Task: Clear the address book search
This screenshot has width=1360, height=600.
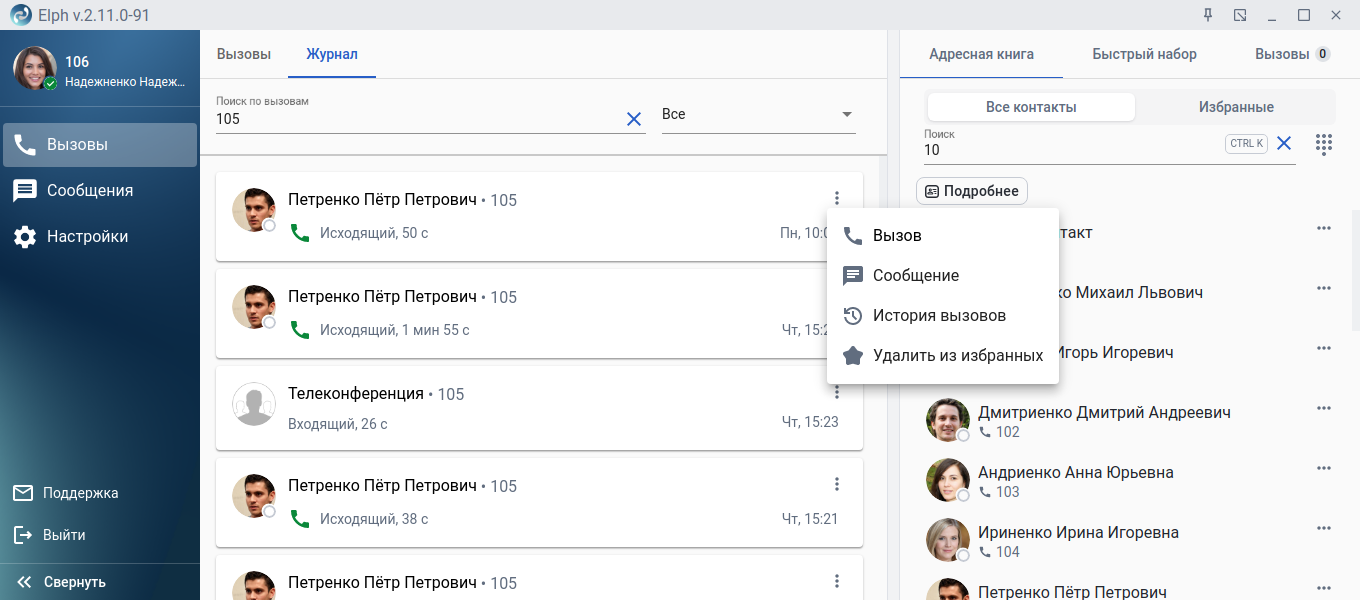Action: coord(1284,143)
